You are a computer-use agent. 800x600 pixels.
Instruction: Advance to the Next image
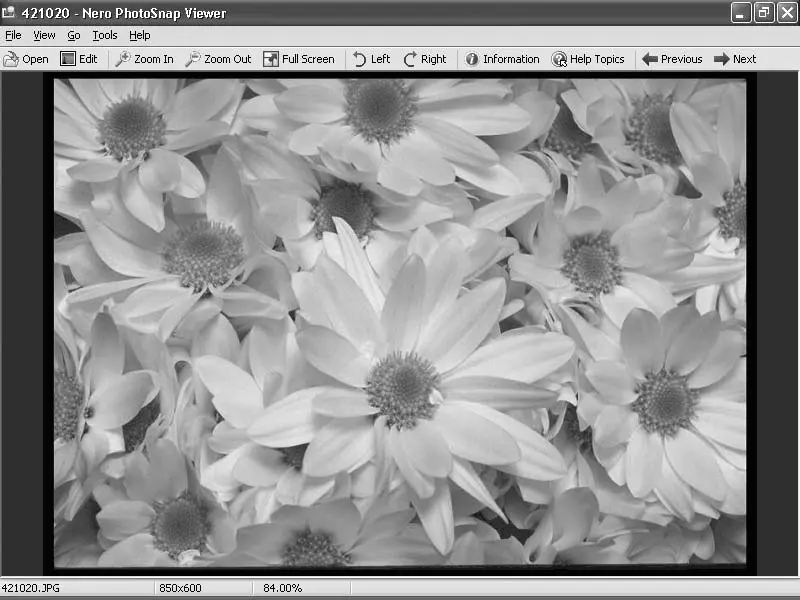tap(735, 59)
